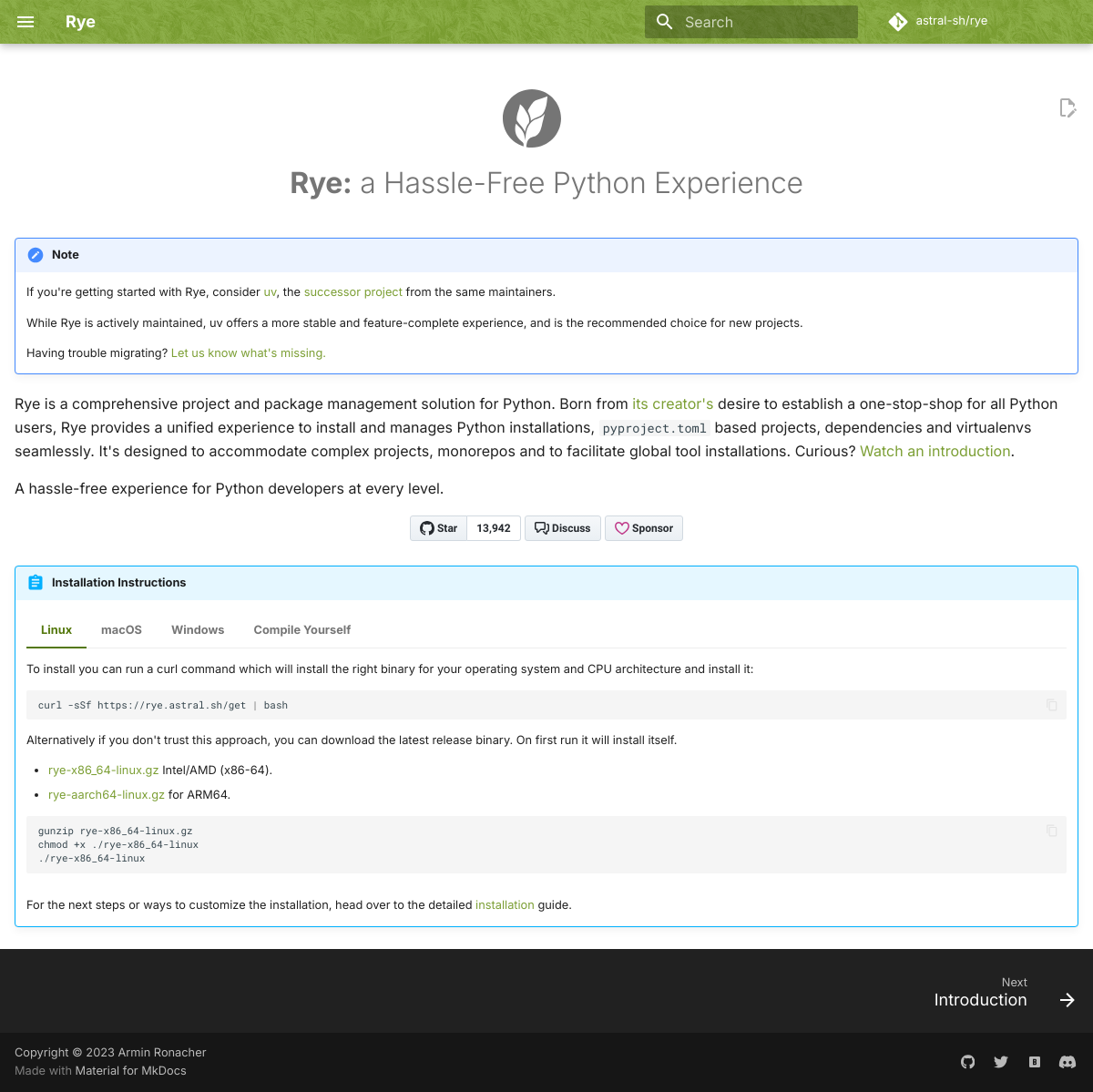Click the "curl -sSf https://rye.astral.sh/get | bash" code line
The image size is (1093, 1092).
pos(163,706)
